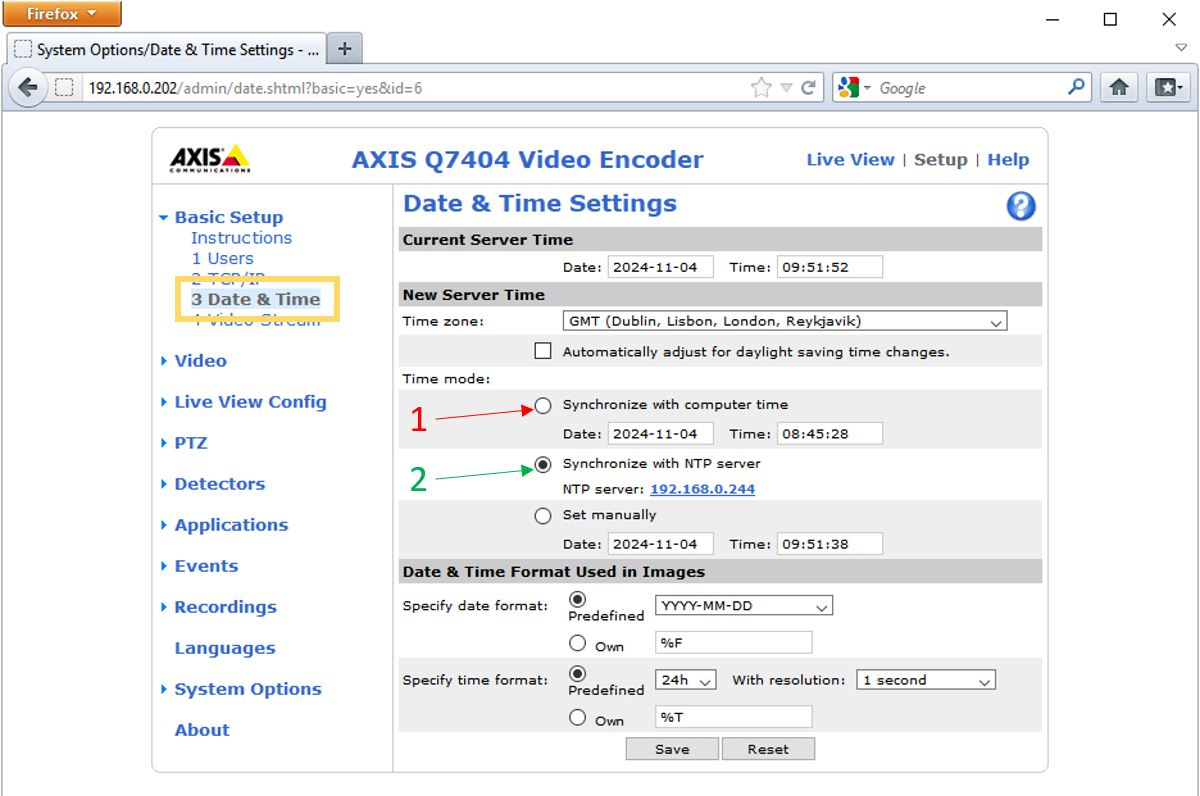The image size is (1200, 796).
Task: Expand the System Options menu section
Action: pyautogui.click(x=247, y=689)
